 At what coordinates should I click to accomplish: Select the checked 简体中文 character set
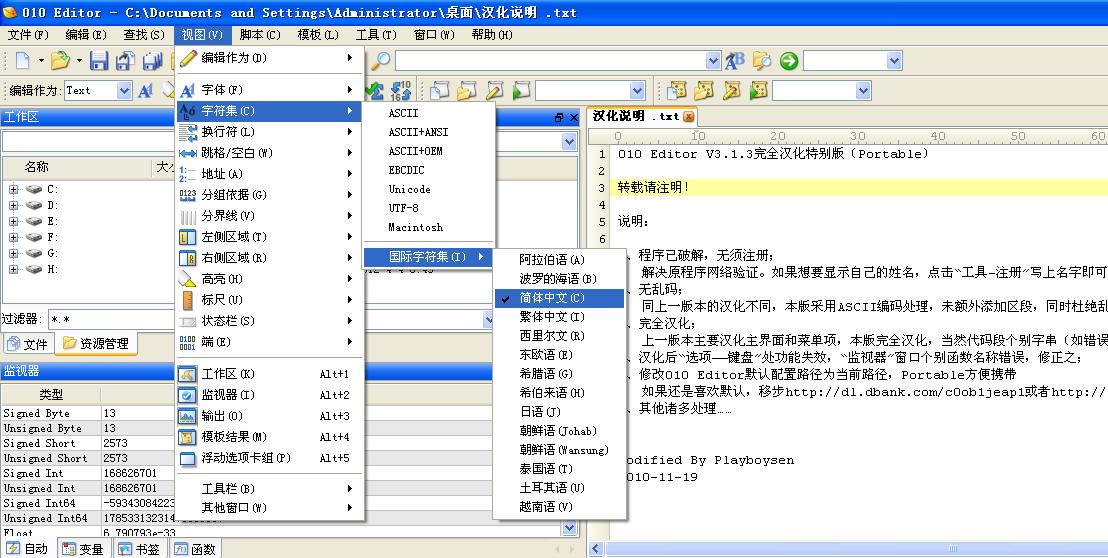click(559, 298)
